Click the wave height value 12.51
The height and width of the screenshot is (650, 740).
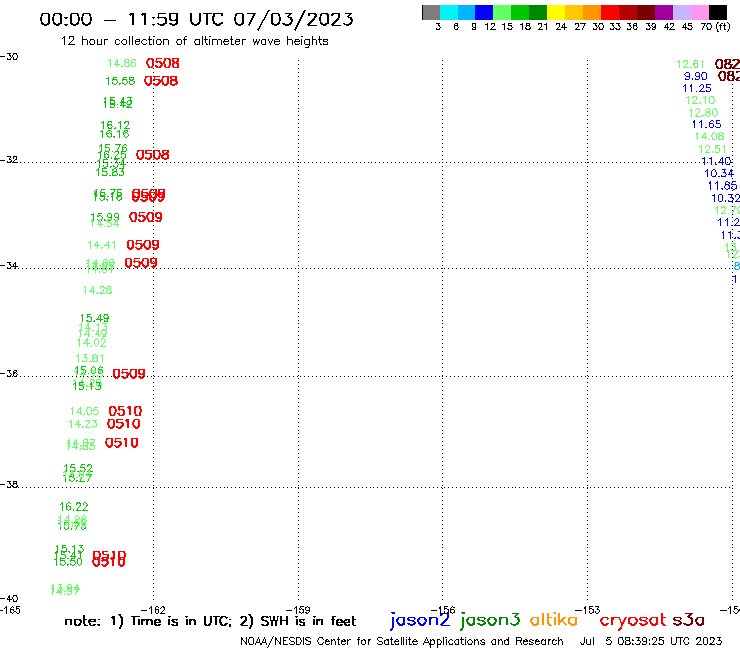pyautogui.click(x=713, y=150)
